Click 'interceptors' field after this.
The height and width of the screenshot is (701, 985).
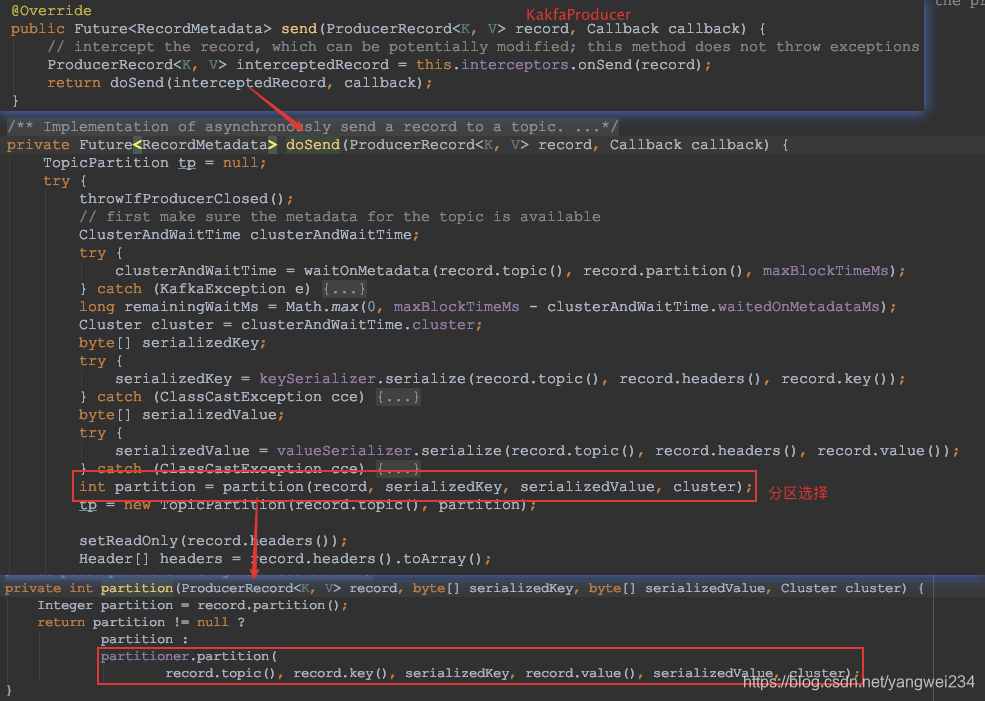[514, 65]
